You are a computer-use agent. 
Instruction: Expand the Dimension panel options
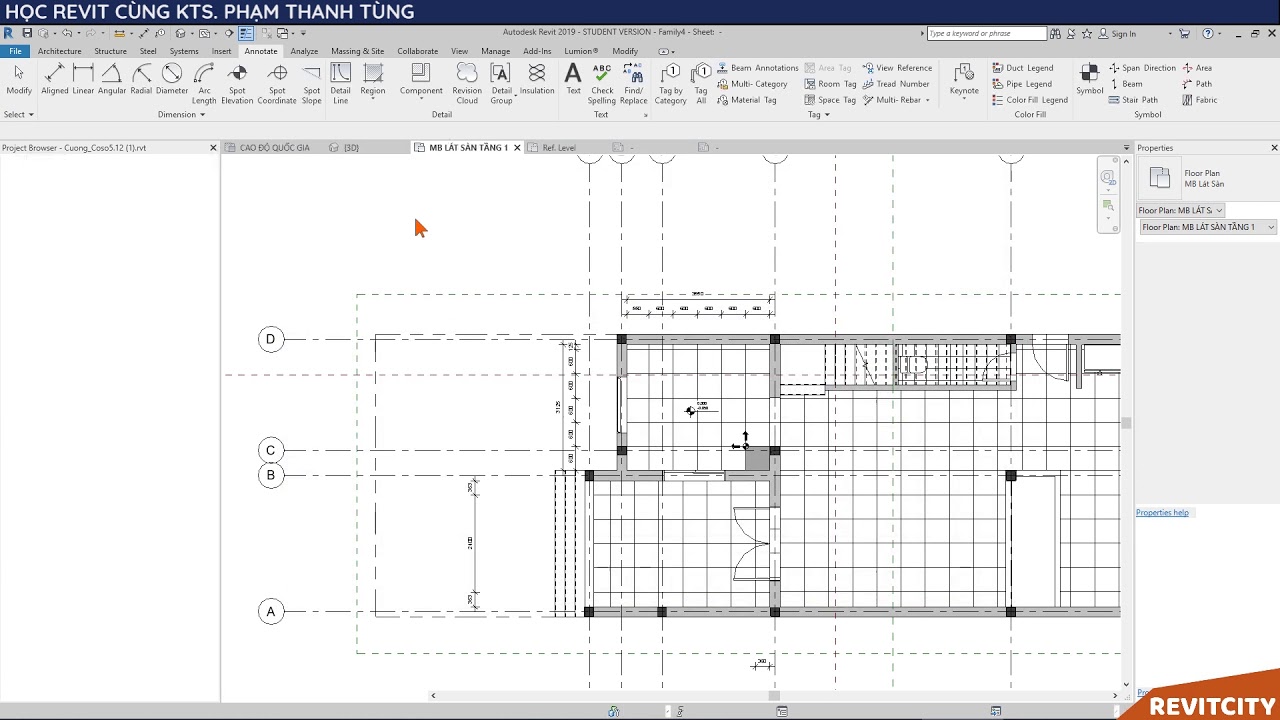click(181, 114)
